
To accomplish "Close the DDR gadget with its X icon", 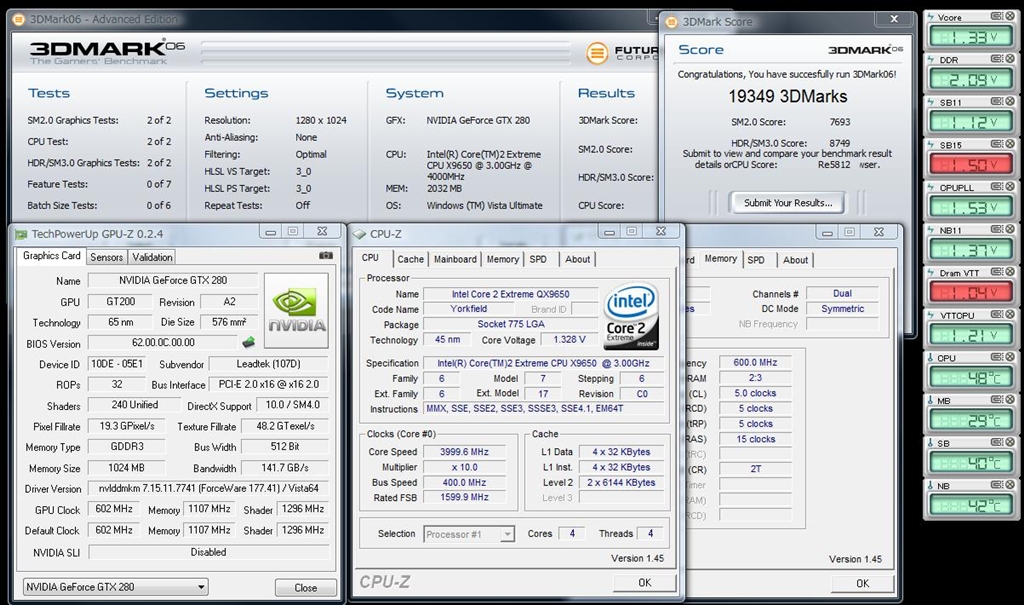I will tap(1010, 59).
